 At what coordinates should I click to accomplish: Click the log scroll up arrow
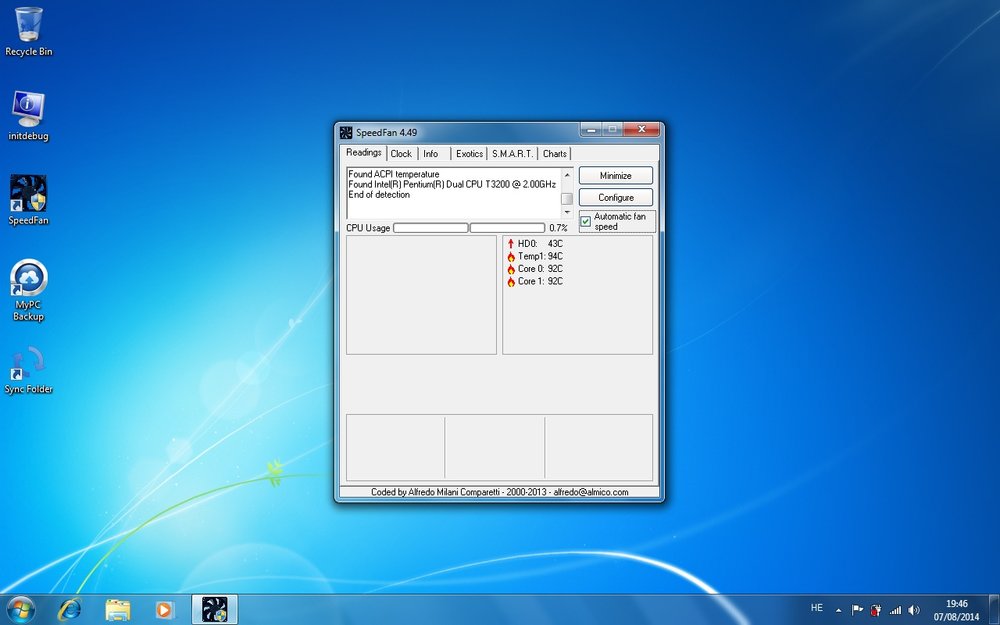coord(567,174)
